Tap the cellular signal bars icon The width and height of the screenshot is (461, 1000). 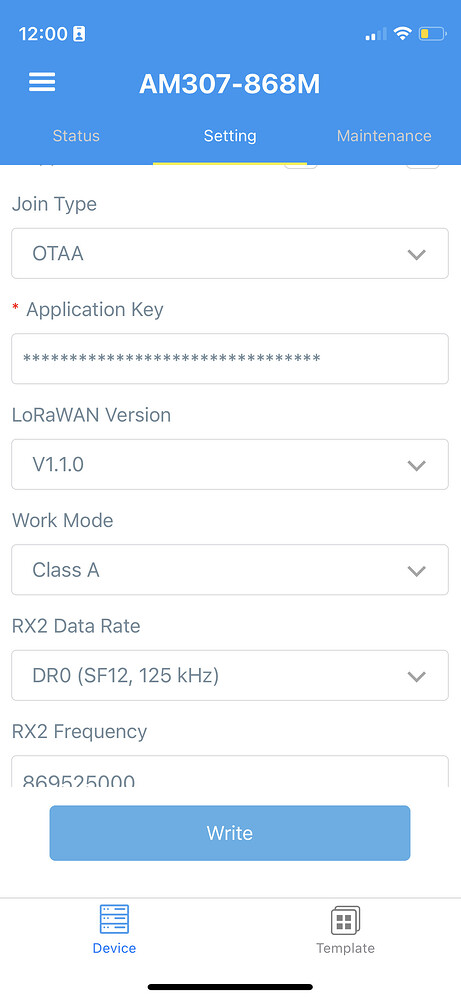(376, 34)
